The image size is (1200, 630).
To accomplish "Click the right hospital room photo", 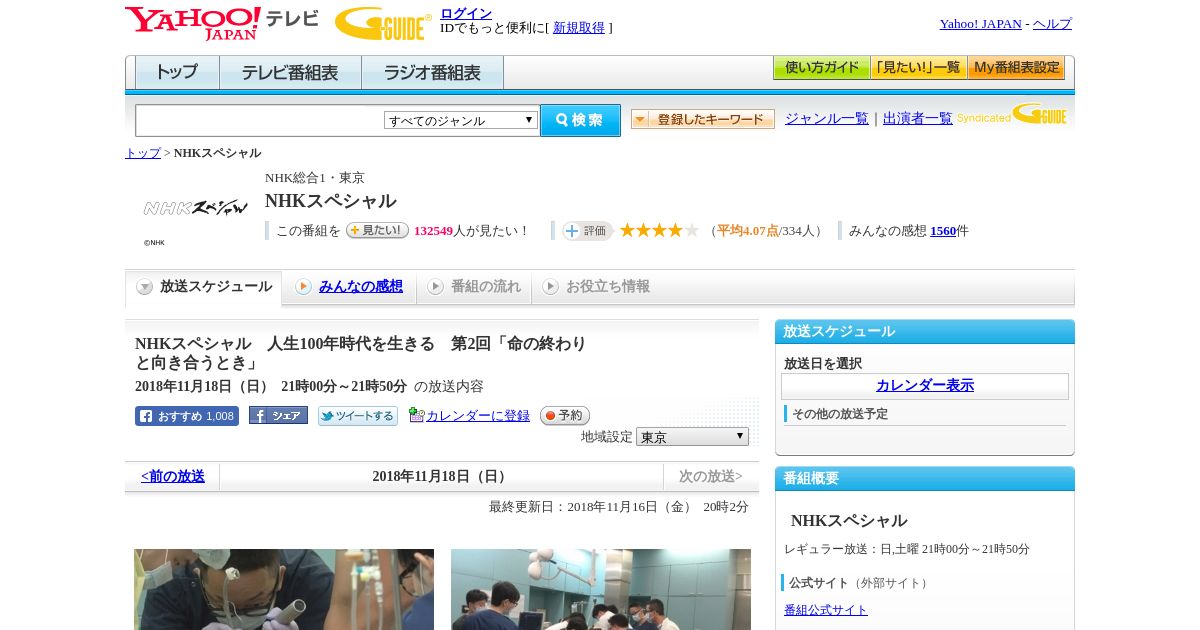I will pyautogui.click(x=601, y=589).
